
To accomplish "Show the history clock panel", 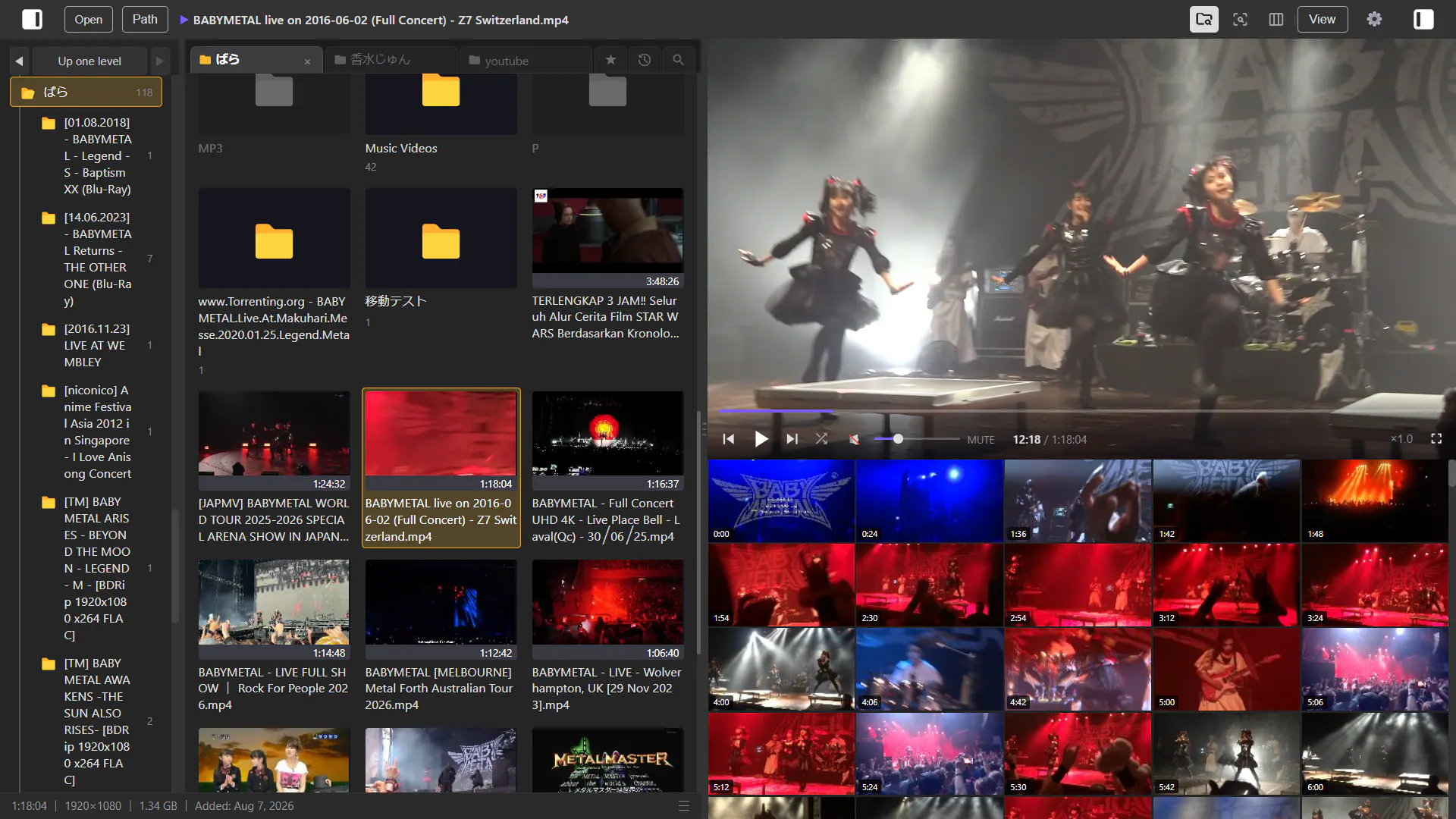I will pyautogui.click(x=645, y=60).
